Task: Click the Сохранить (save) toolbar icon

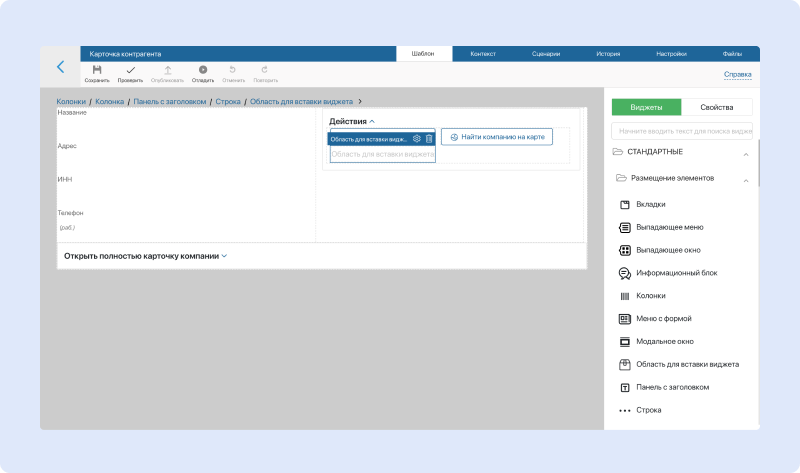Action: [97, 70]
